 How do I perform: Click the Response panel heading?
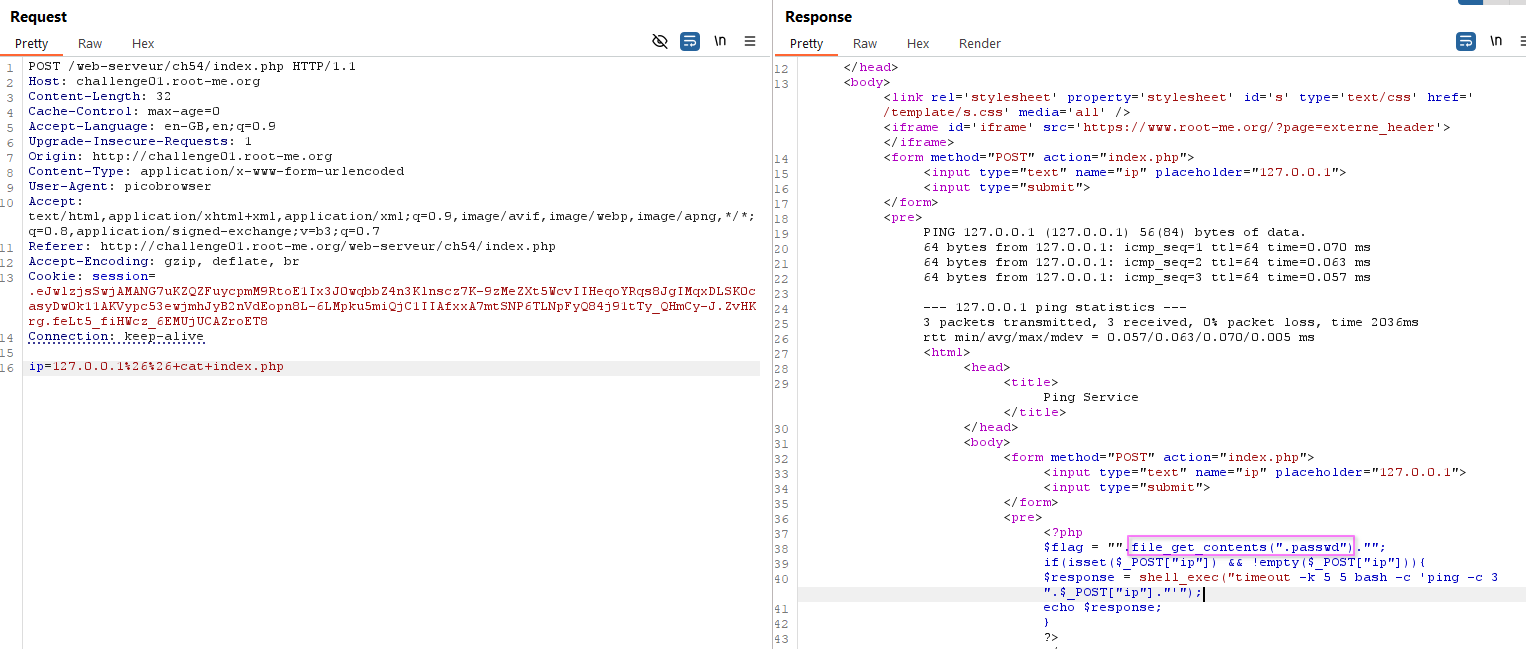tap(818, 17)
